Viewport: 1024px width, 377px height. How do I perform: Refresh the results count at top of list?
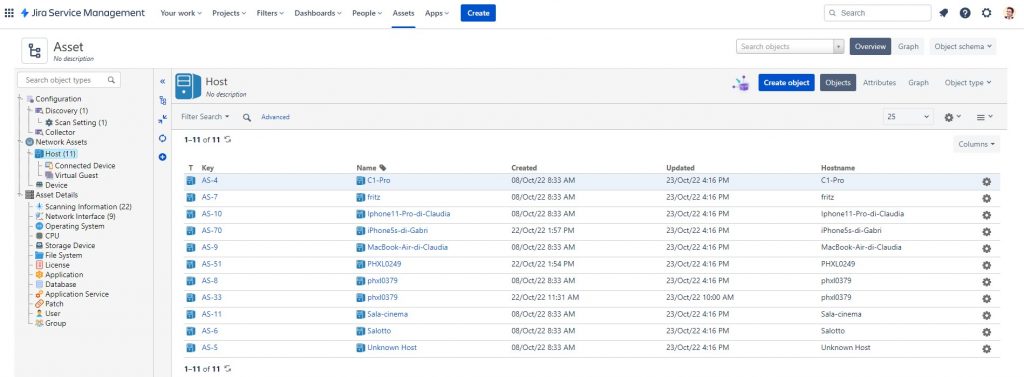click(227, 139)
